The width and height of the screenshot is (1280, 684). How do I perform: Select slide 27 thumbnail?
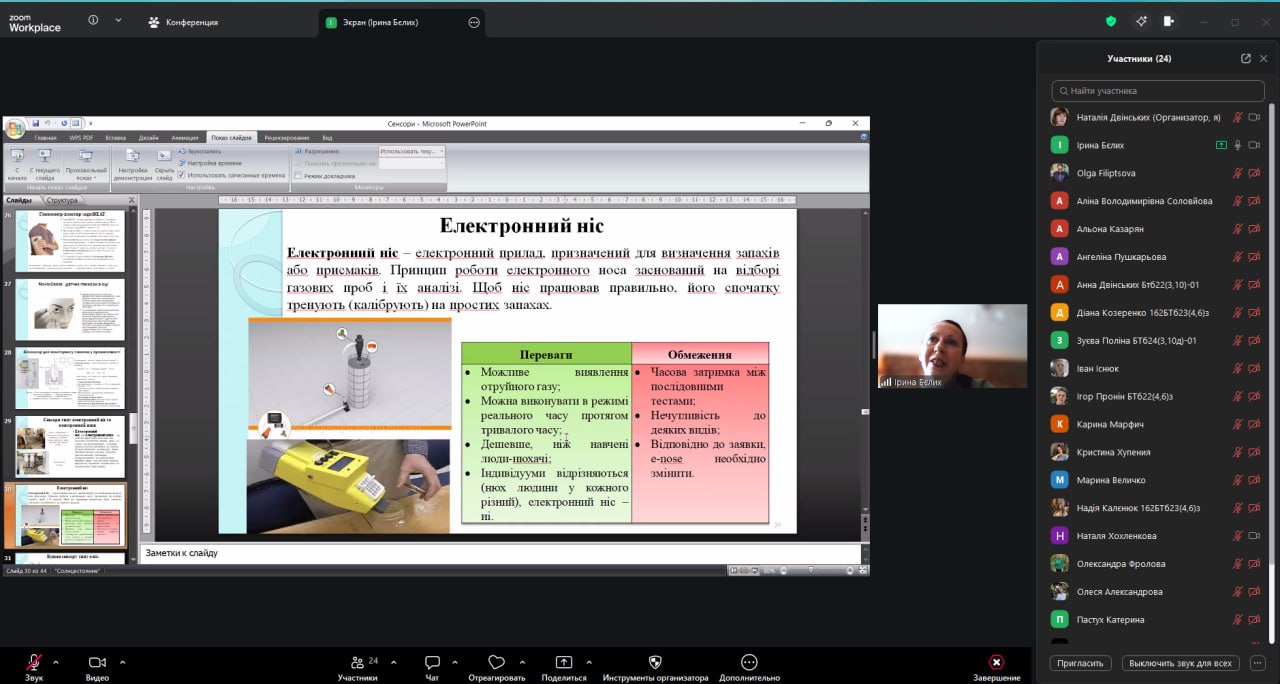pos(70,309)
